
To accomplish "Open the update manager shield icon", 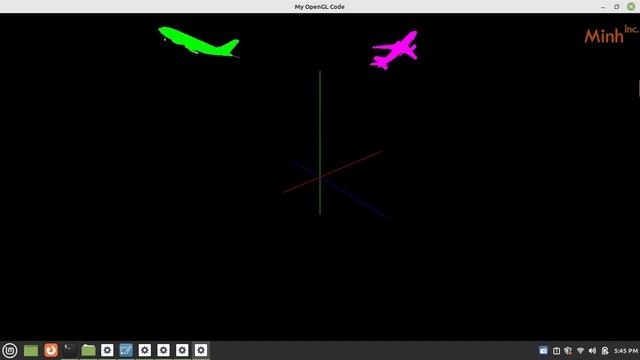I will click(568, 351).
